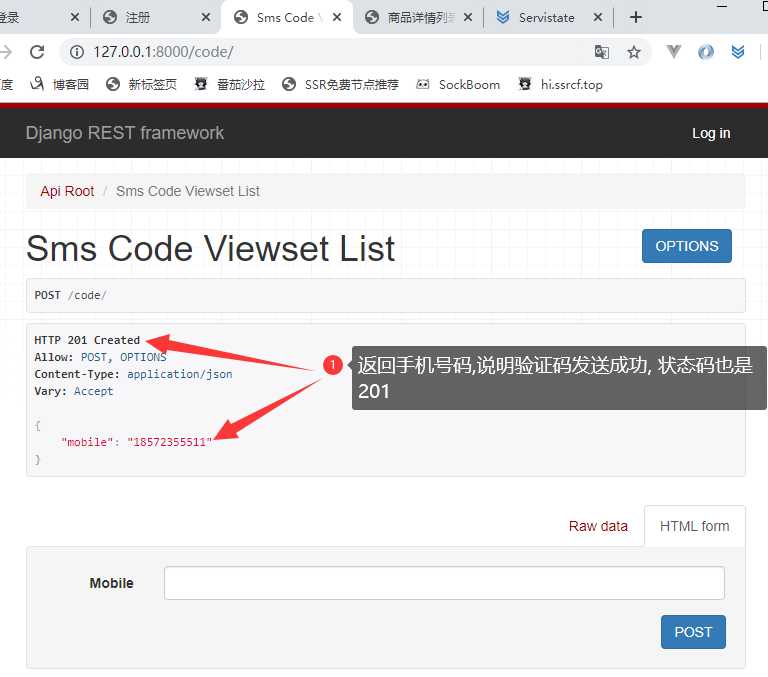
Task: Click the Google Translate icon in the address bar
Action: [x=601, y=52]
